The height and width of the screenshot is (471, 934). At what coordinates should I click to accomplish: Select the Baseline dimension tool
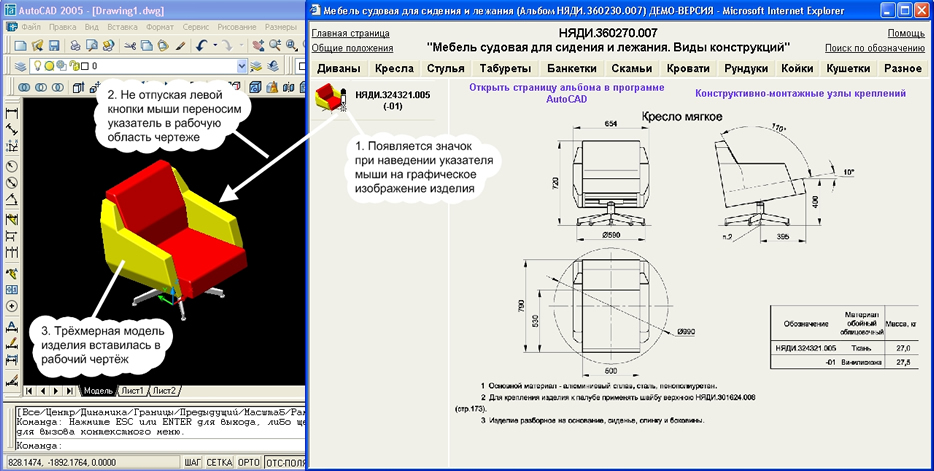(11, 236)
